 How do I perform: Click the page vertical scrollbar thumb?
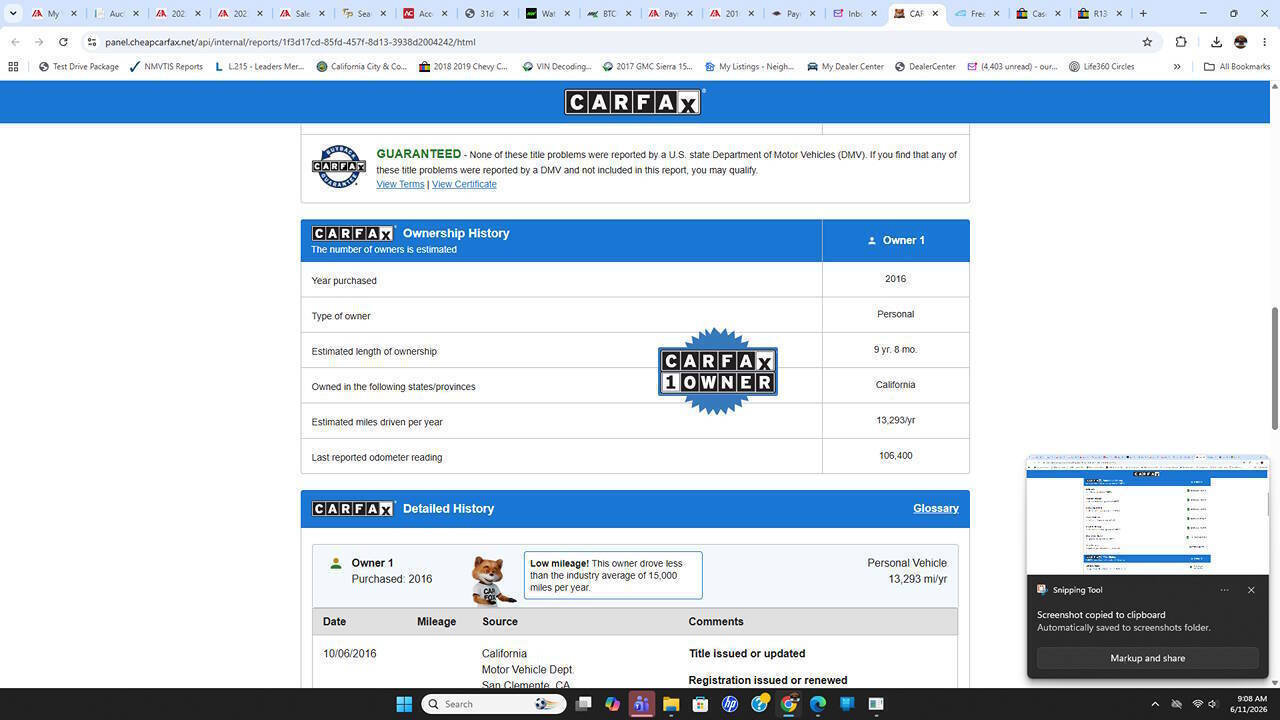(1274, 369)
